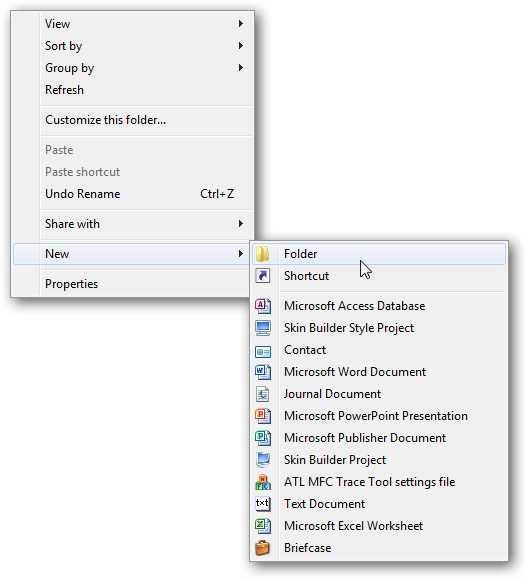Choose Undo Rename

tap(133, 194)
